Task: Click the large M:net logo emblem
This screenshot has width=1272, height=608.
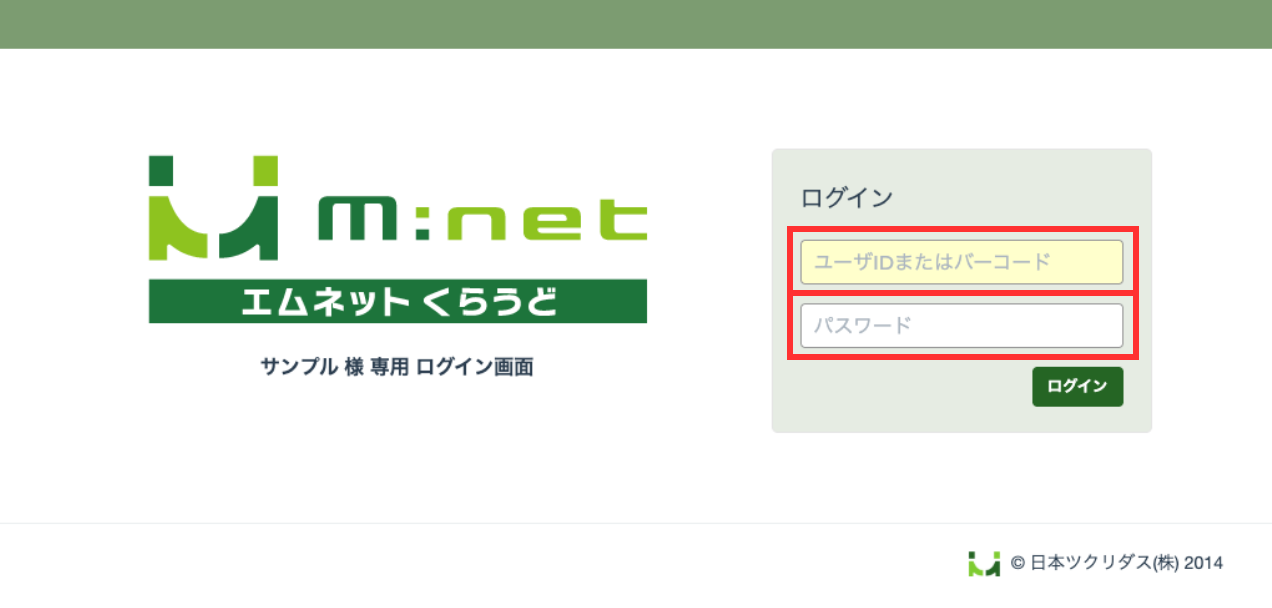Action: point(213,207)
